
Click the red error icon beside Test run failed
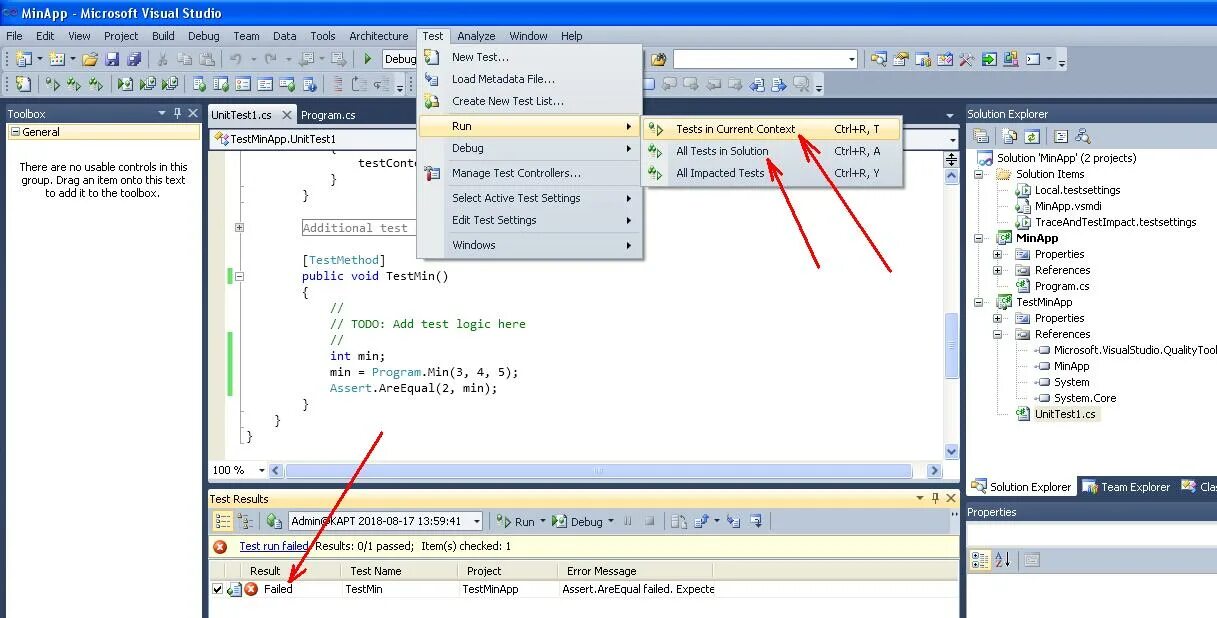click(x=220, y=547)
